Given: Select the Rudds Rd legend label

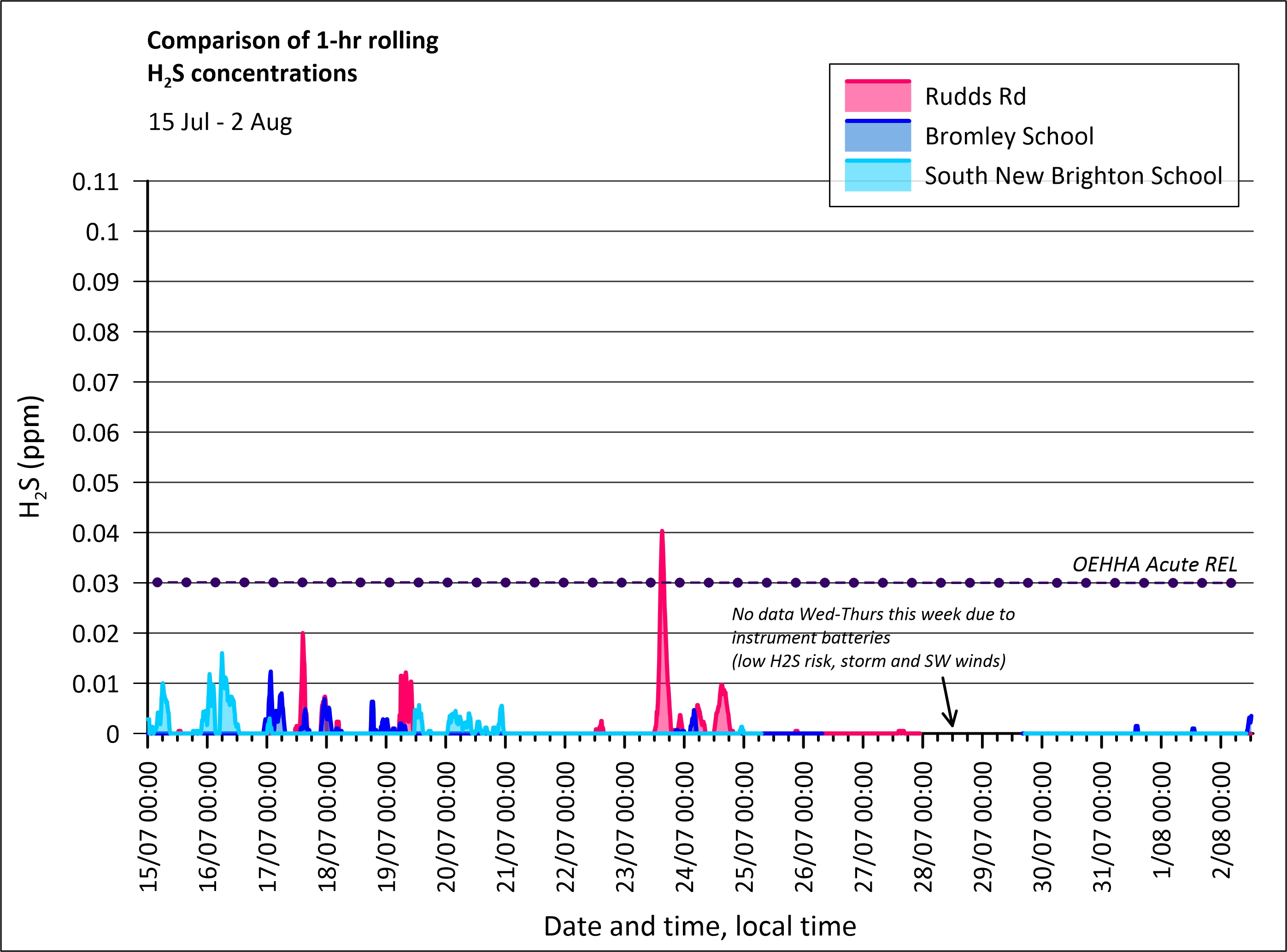Looking at the screenshot, I should pos(975,96).
